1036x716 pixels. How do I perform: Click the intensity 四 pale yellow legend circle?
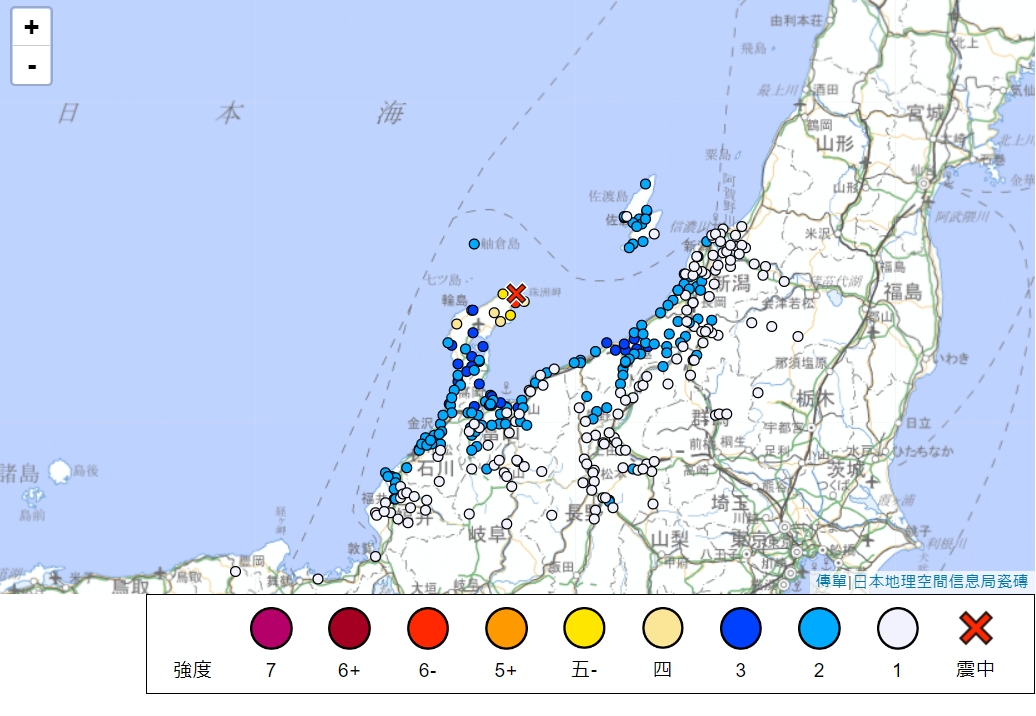[x=662, y=629]
